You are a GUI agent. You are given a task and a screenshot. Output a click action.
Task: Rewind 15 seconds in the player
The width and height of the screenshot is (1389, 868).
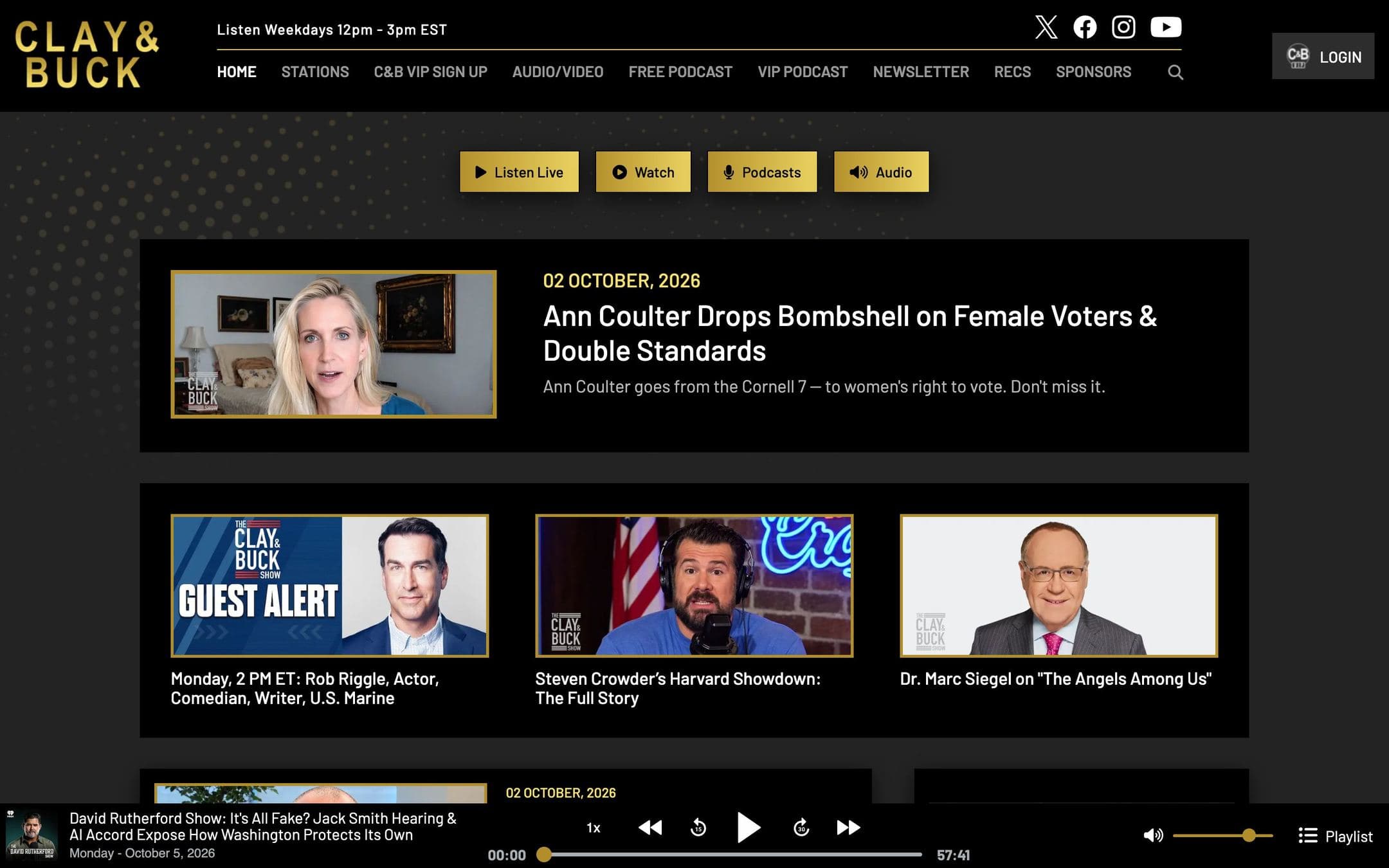click(698, 827)
